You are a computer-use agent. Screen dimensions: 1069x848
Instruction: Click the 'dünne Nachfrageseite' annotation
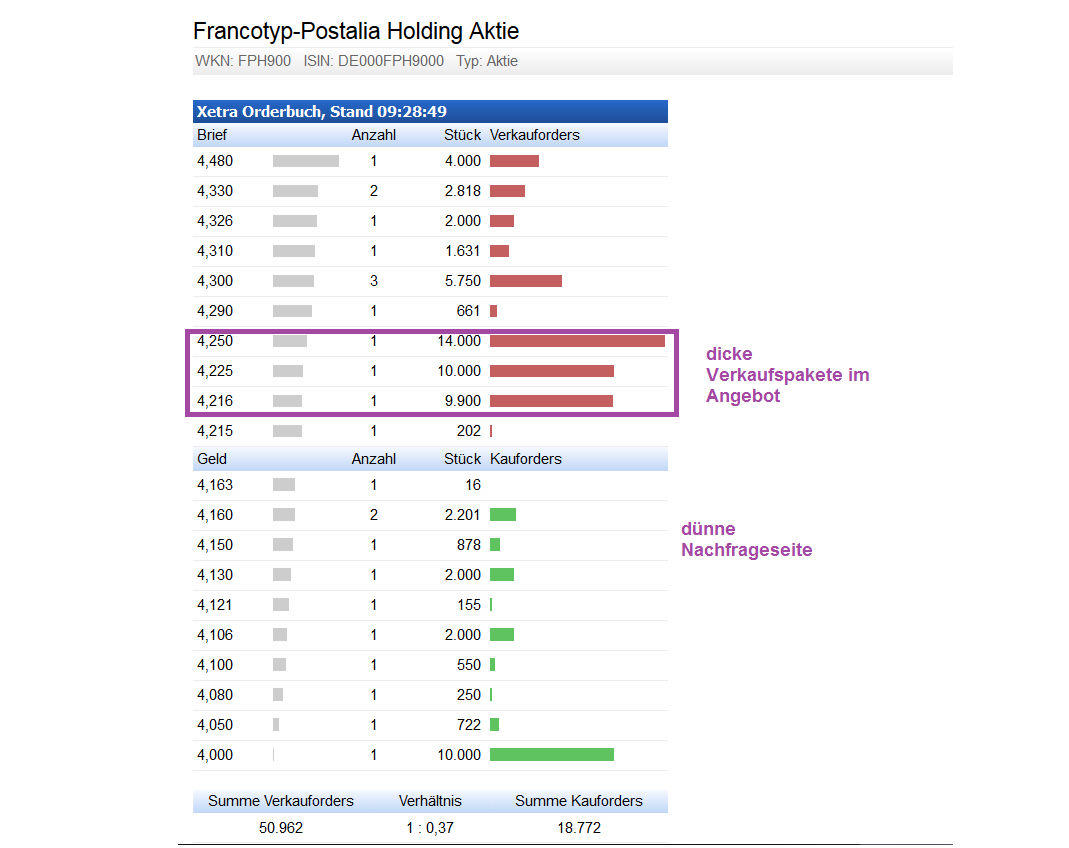746,540
